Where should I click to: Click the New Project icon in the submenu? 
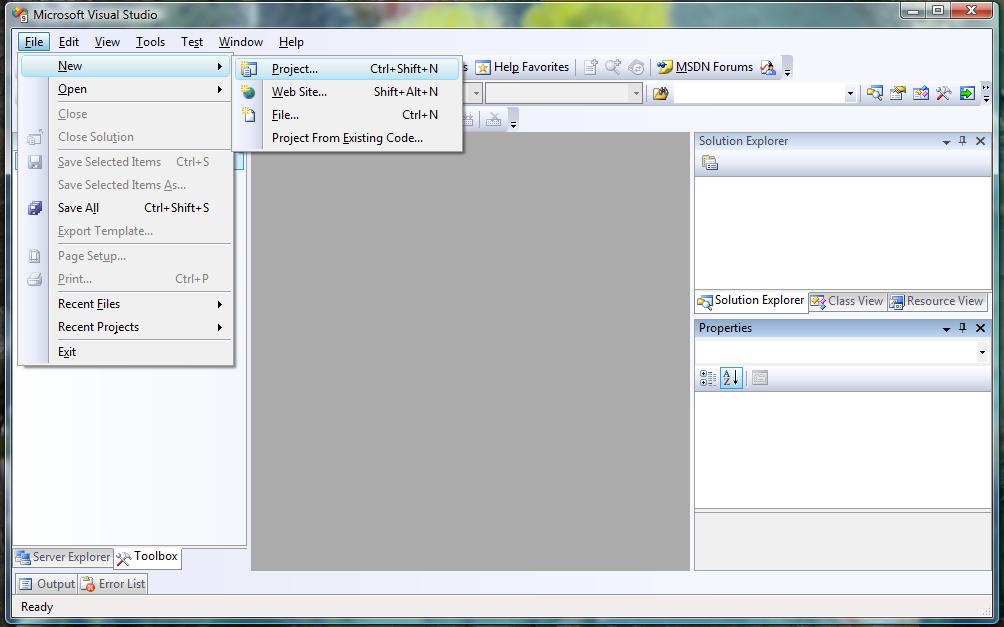coord(248,69)
